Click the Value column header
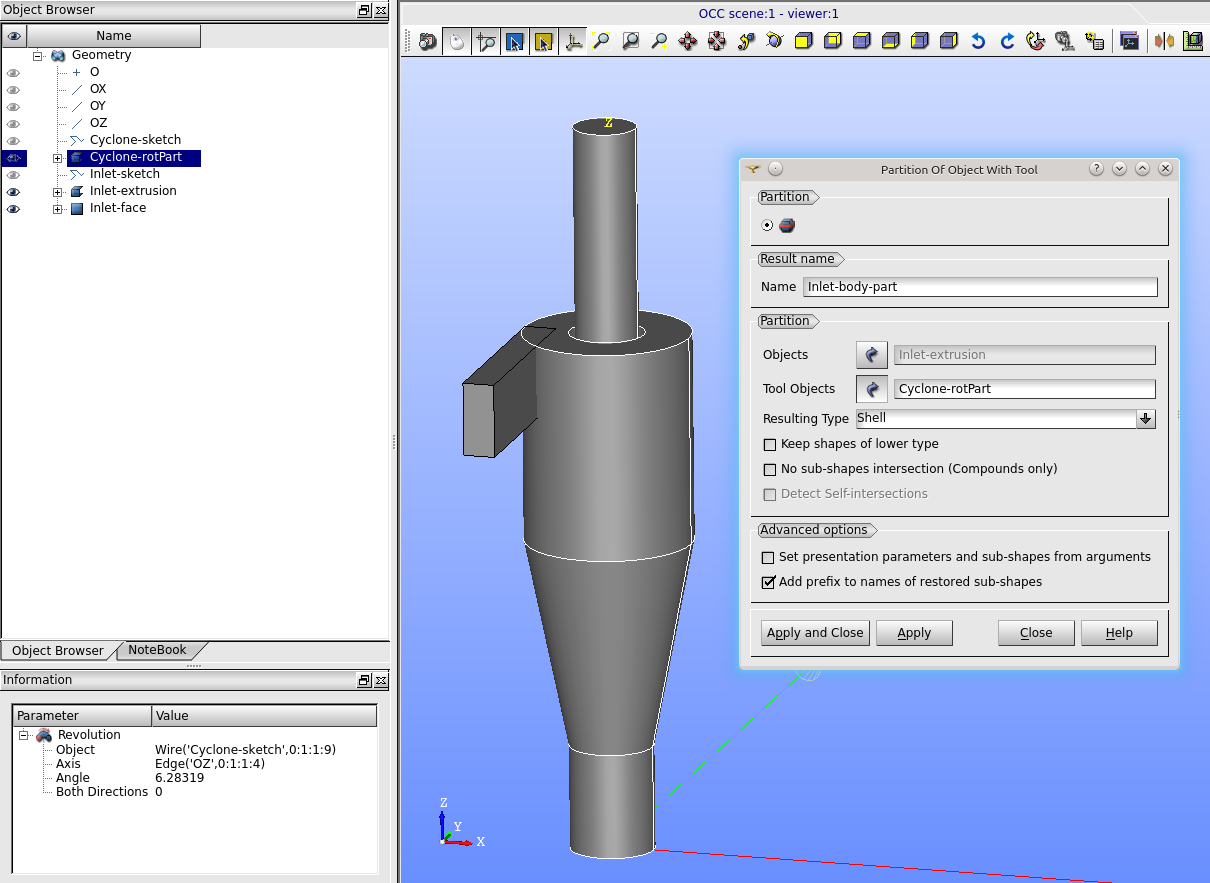The height and width of the screenshot is (883, 1210). point(264,716)
